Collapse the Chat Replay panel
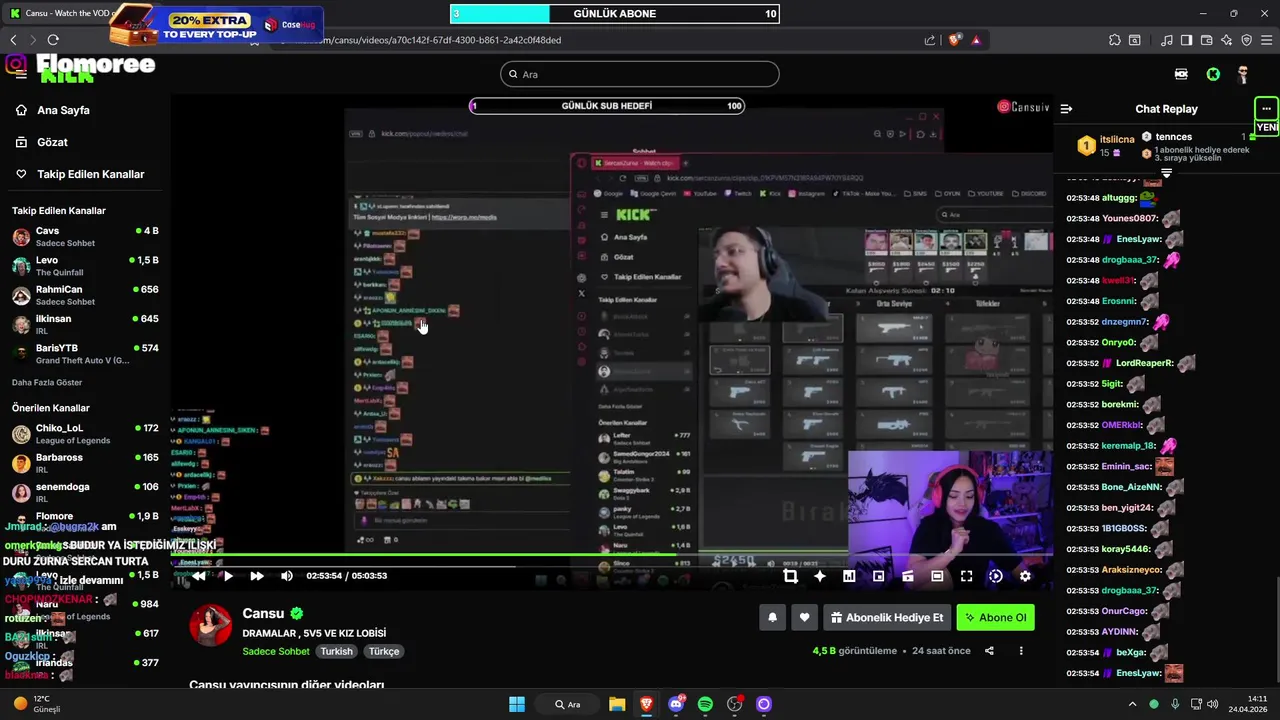The width and height of the screenshot is (1280, 720). pos(1067,109)
